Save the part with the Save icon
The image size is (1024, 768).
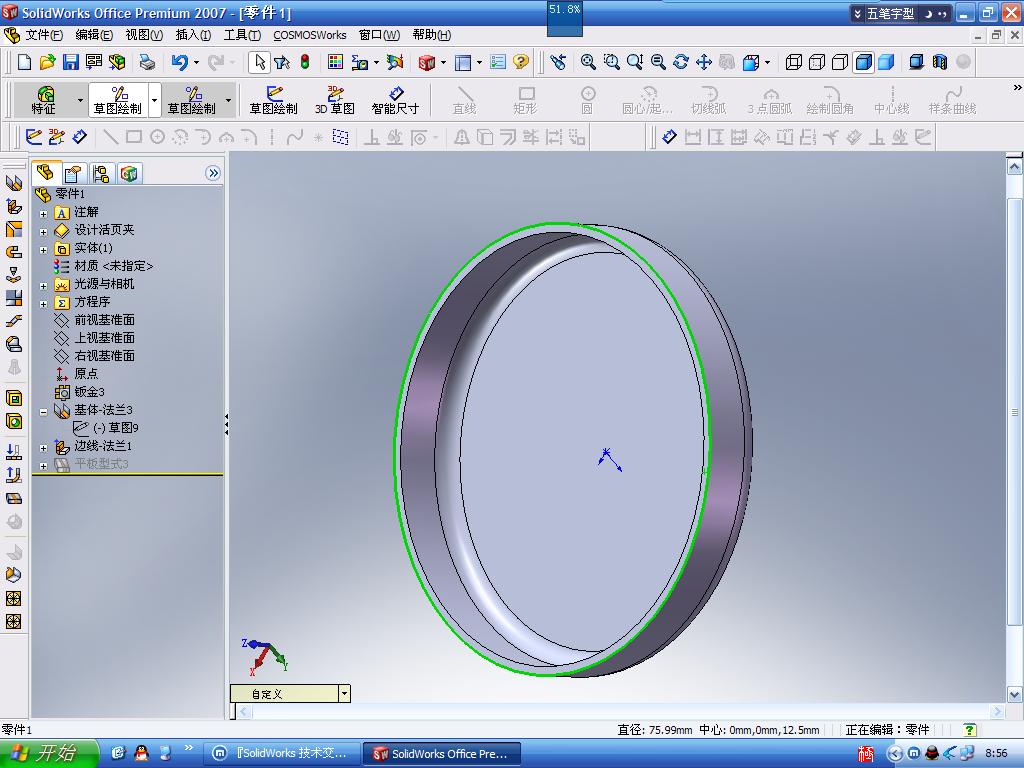pyautogui.click(x=71, y=62)
